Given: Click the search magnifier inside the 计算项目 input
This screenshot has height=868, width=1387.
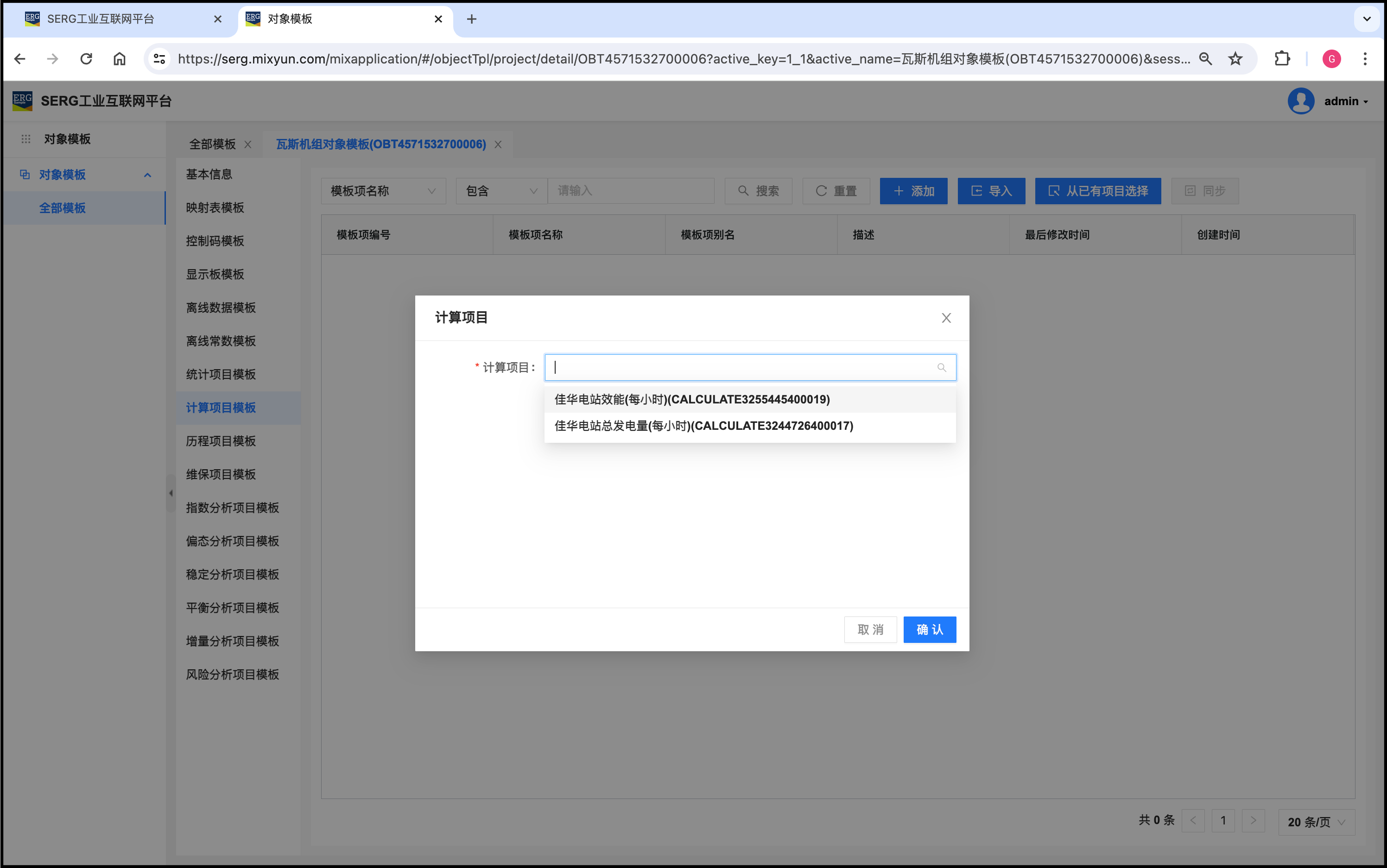Looking at the screenshot, I should point(941,367).
